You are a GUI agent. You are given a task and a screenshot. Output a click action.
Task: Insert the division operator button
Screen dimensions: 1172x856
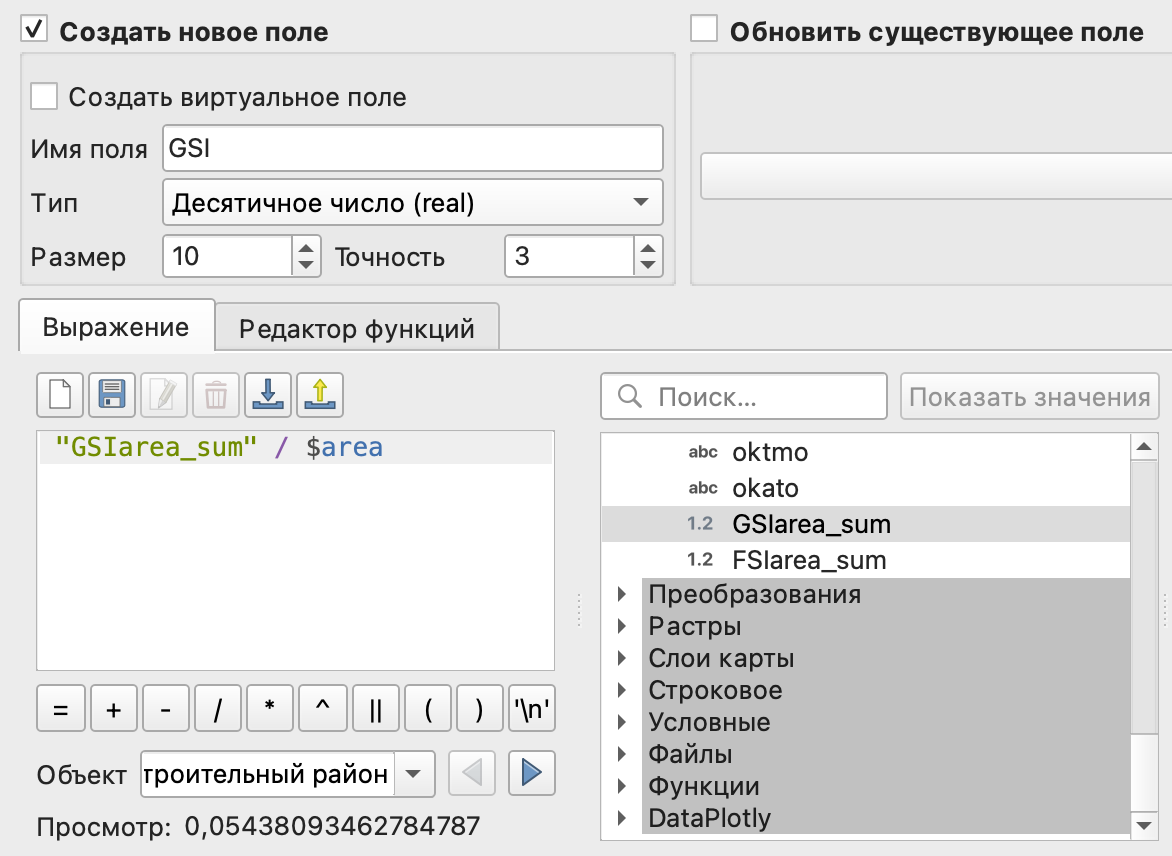pyautogui.click(x=218, y=710)
